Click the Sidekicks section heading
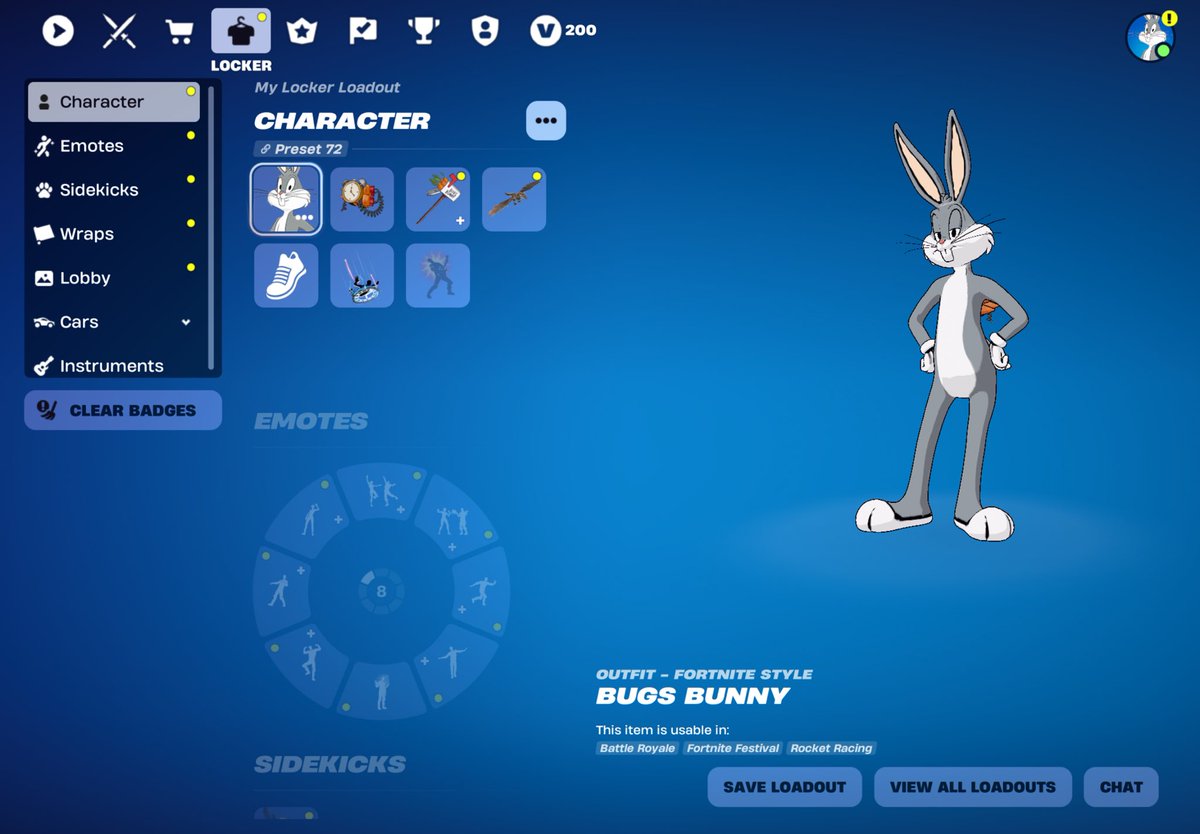The height and width of the screenshot is (834, 1200). click(x=330, y=764)
